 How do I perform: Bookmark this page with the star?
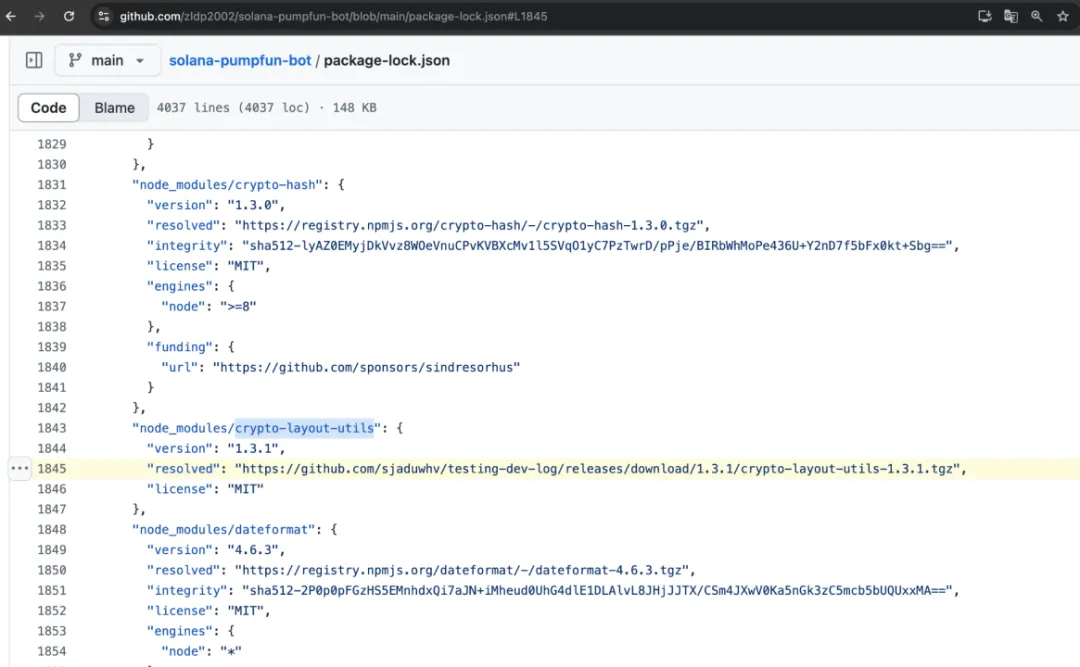tap(1063, 16)
